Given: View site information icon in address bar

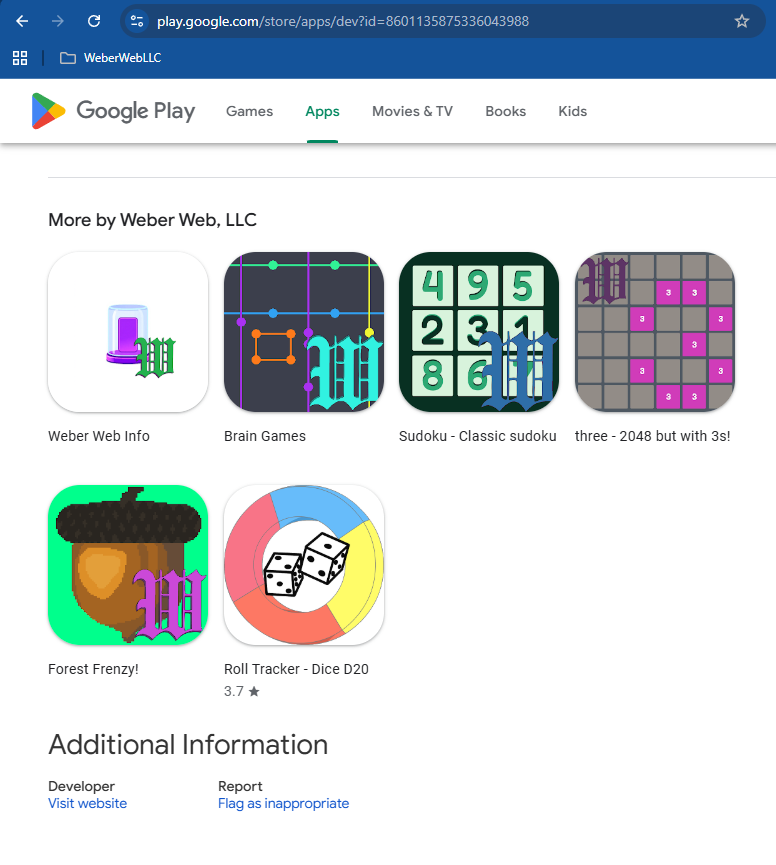Looking at the screenshot, I should coord(137,21).
